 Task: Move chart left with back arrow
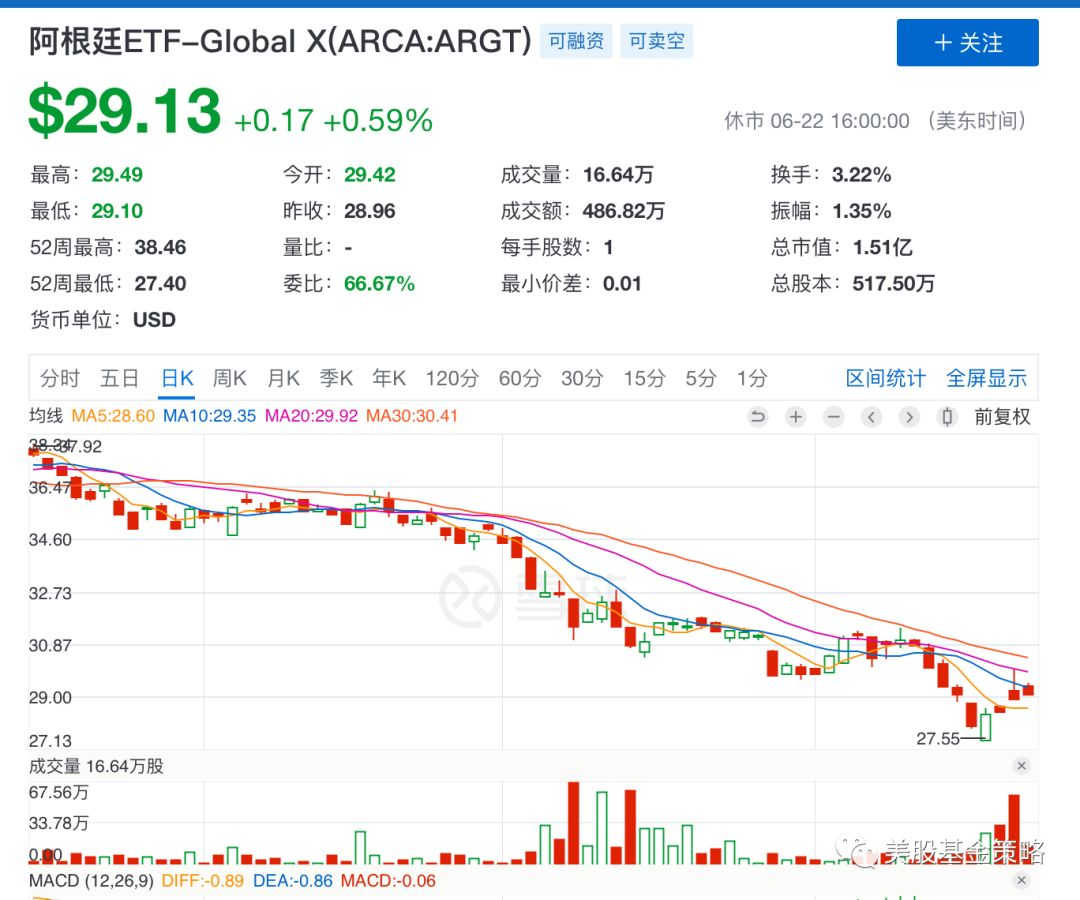[x=871, y=417]
